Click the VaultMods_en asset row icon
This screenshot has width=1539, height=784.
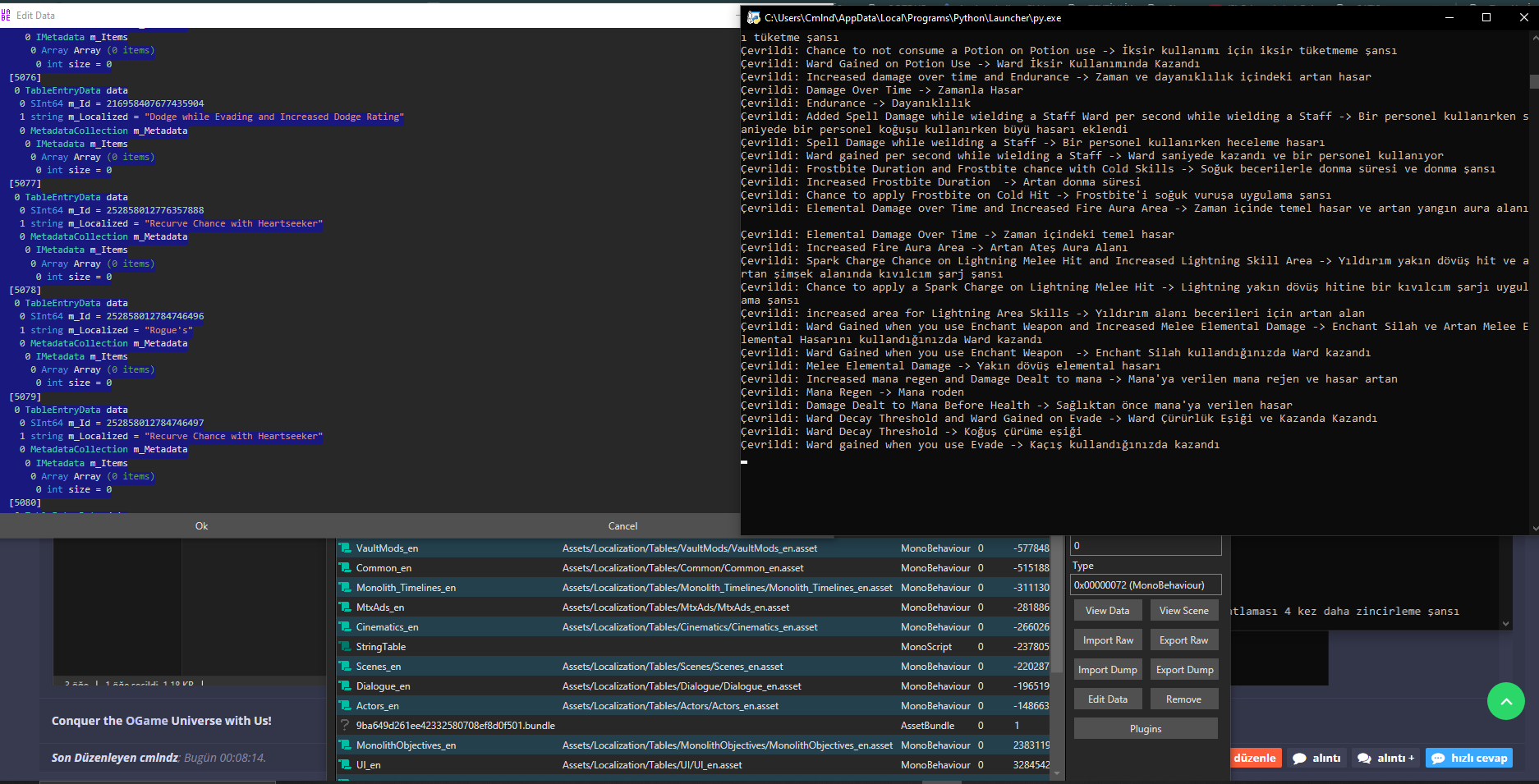pos(345,548)
